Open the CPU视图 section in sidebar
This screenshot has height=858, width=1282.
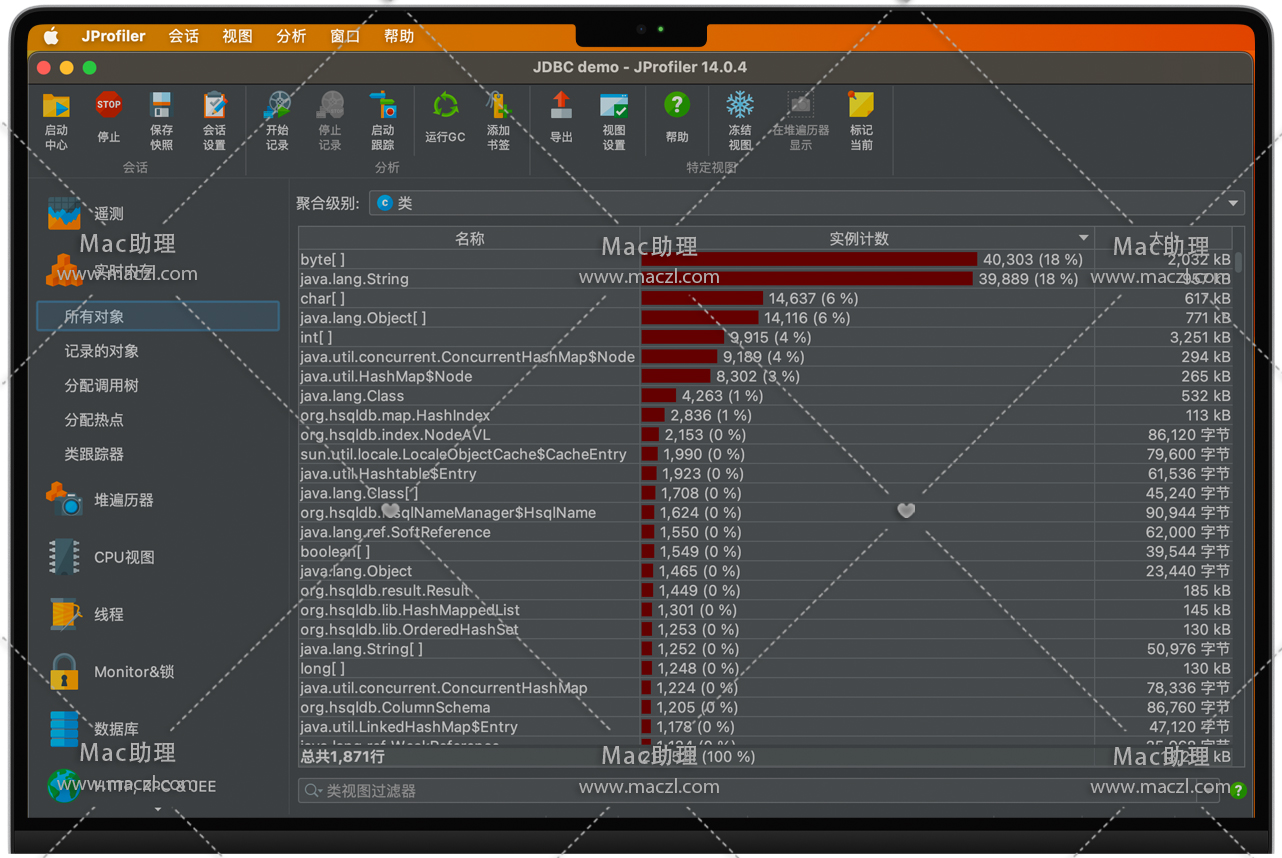click(x=124, y=557)
